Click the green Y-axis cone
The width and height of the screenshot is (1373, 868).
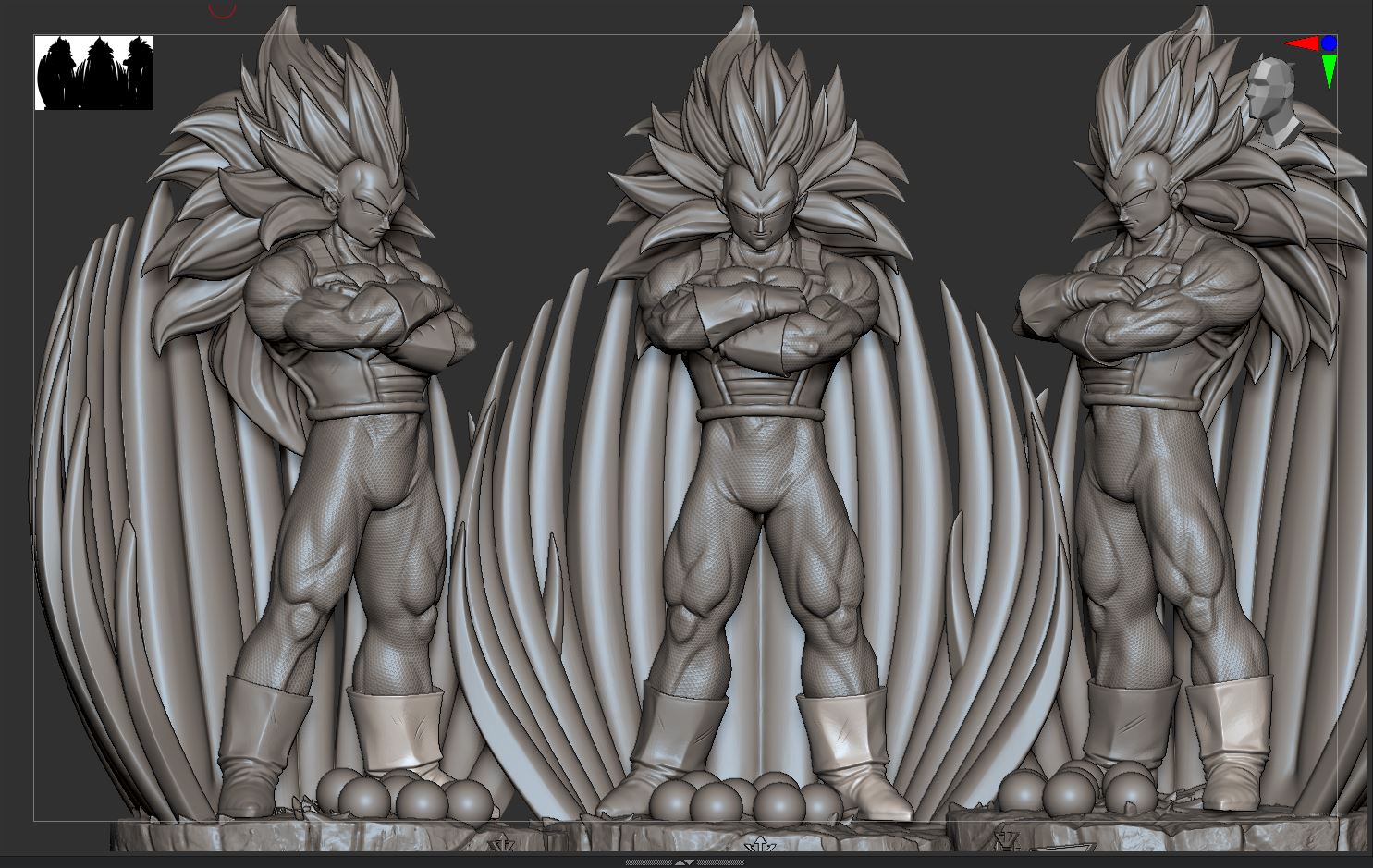(1330, 70)
